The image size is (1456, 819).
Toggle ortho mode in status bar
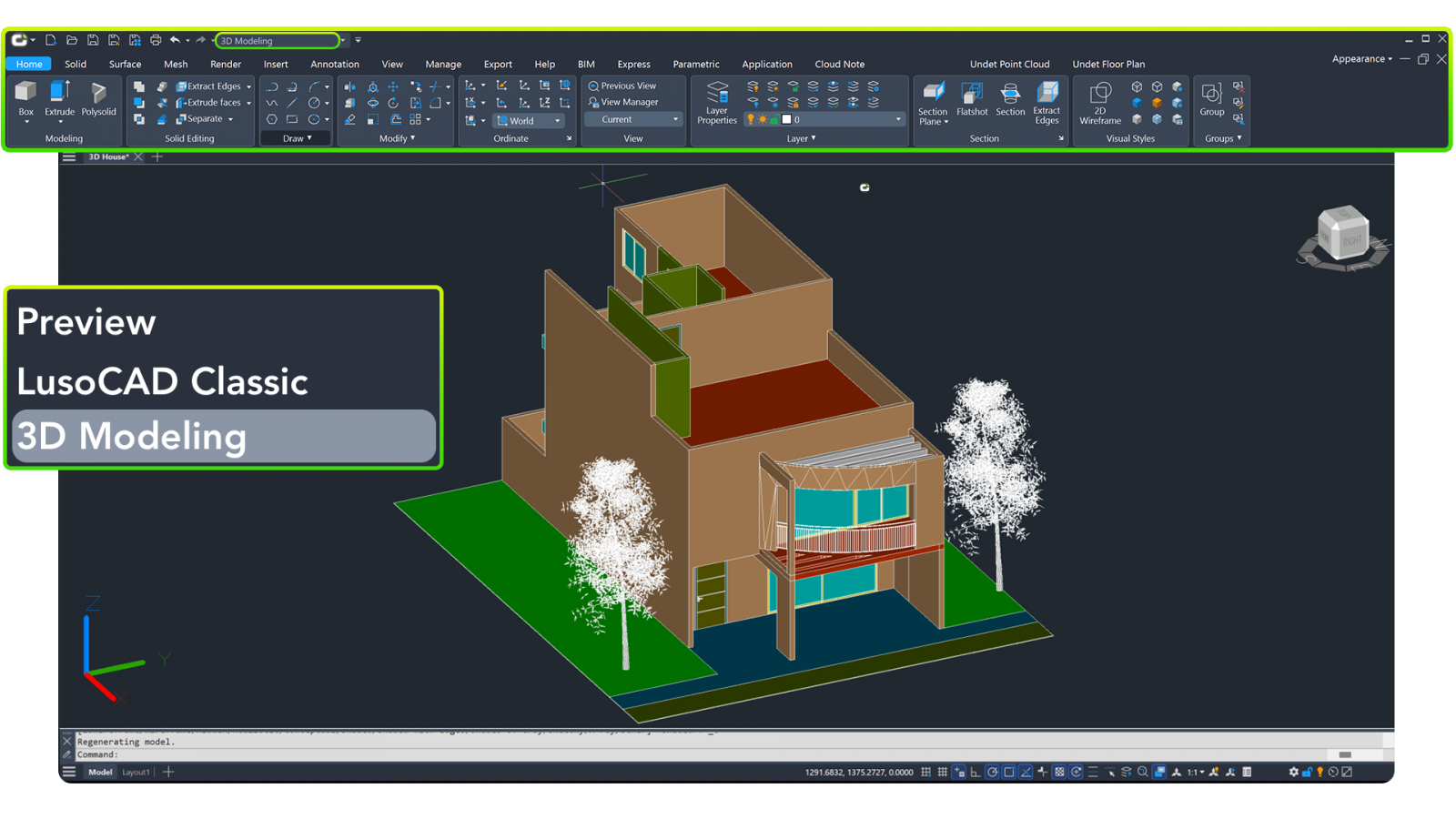click(976, 772)
